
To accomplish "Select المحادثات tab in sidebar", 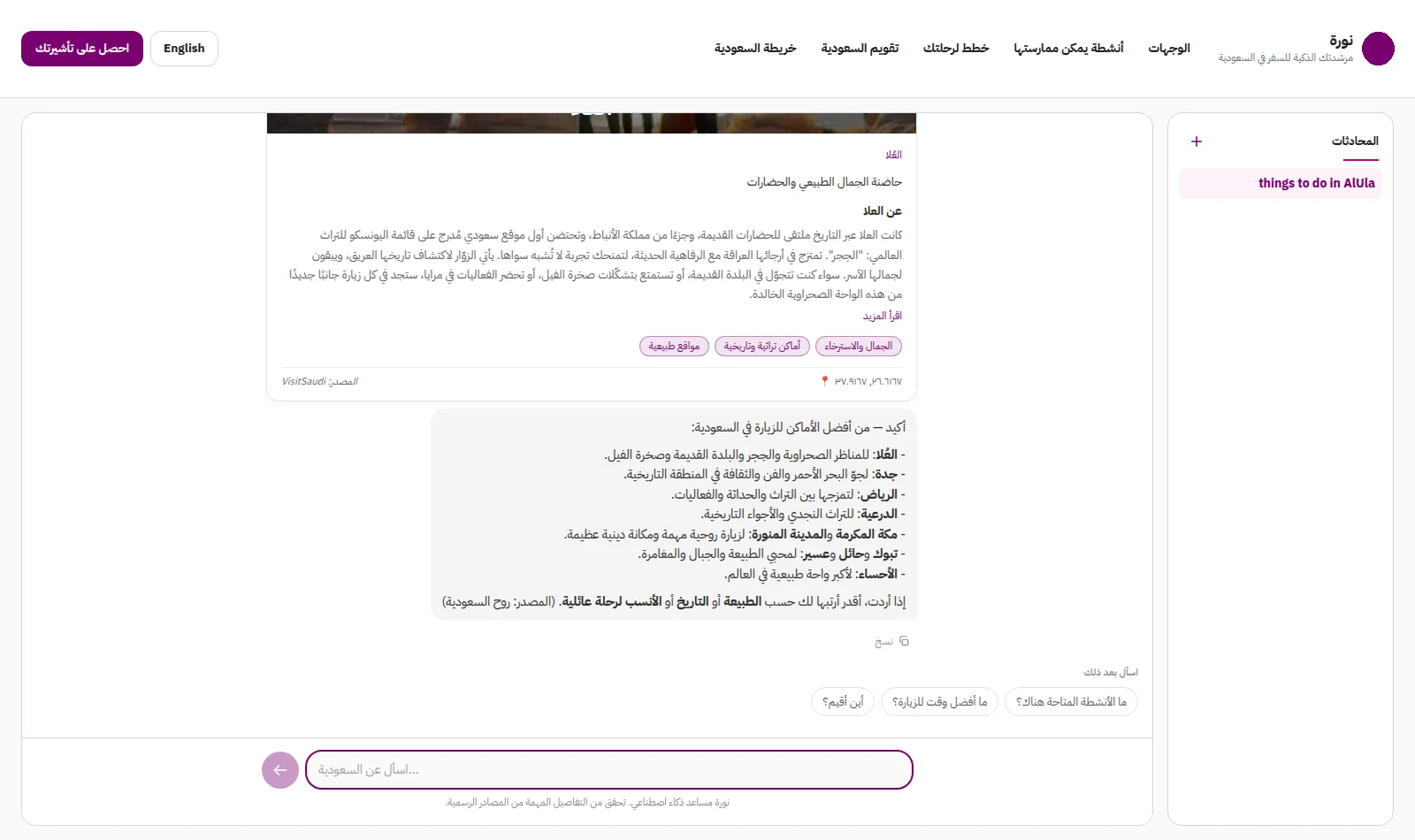I will 1355,141.
